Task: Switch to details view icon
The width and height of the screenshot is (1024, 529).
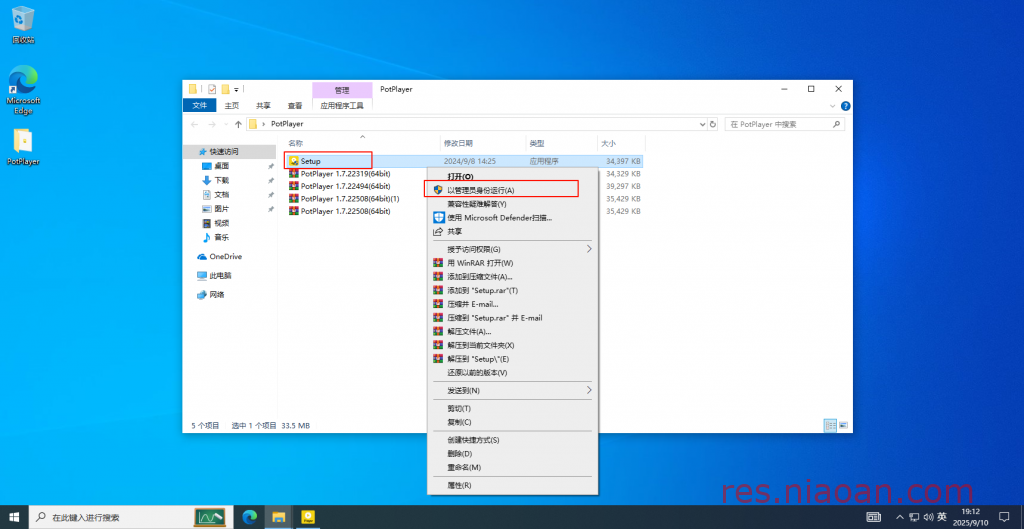Action: 831,425
